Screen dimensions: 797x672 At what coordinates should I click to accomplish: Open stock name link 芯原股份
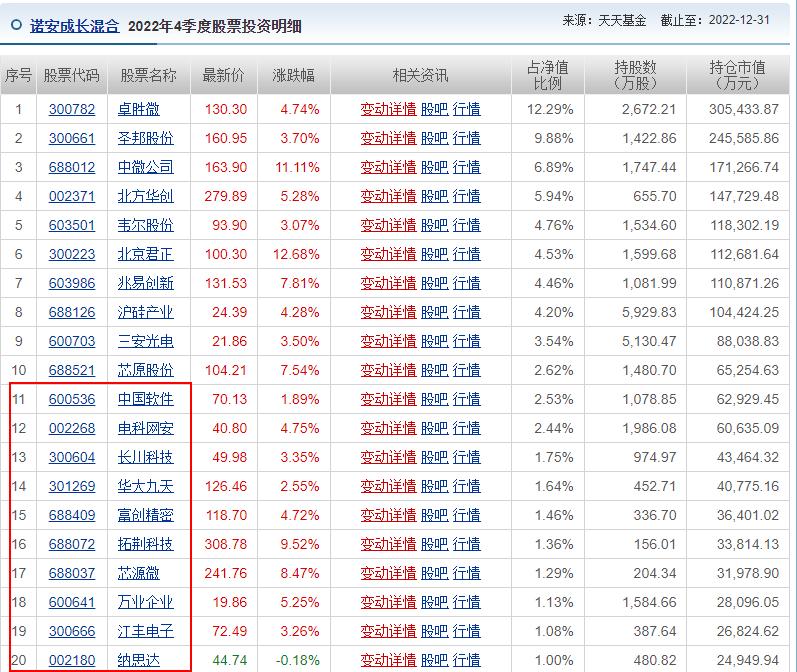coord(145,370)
